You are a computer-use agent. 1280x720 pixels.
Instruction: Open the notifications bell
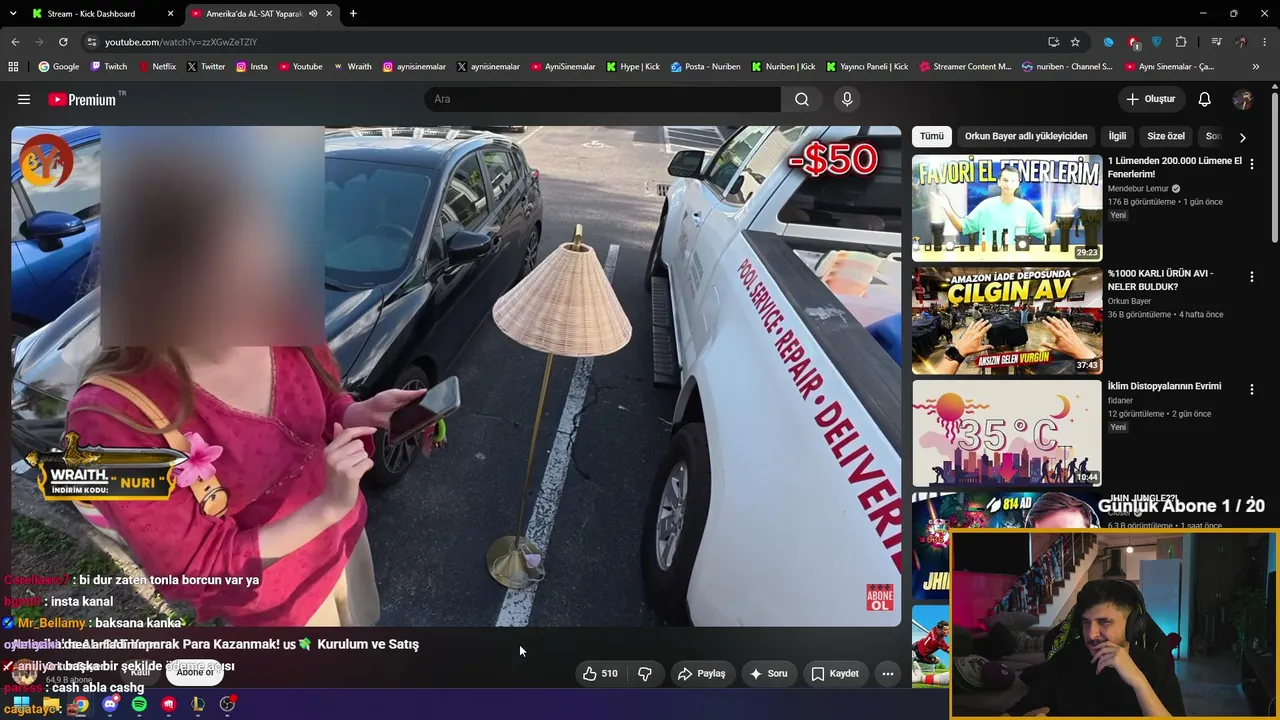(1205, 99)
